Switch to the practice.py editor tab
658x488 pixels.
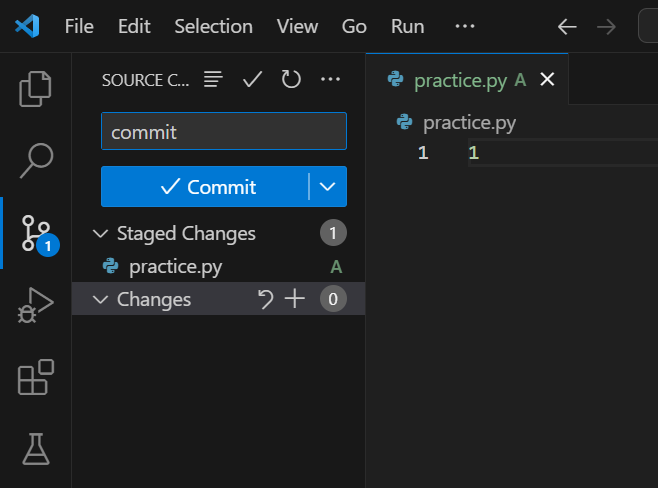[x=460, y=80]
